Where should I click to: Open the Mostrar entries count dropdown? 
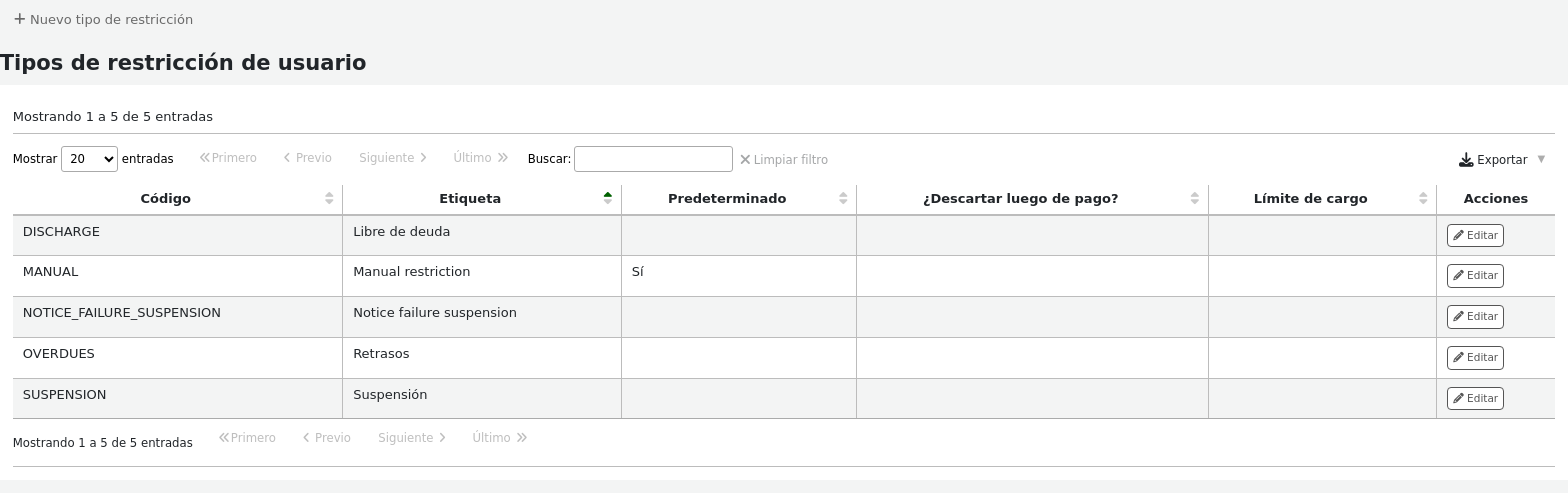pos(89,159)
